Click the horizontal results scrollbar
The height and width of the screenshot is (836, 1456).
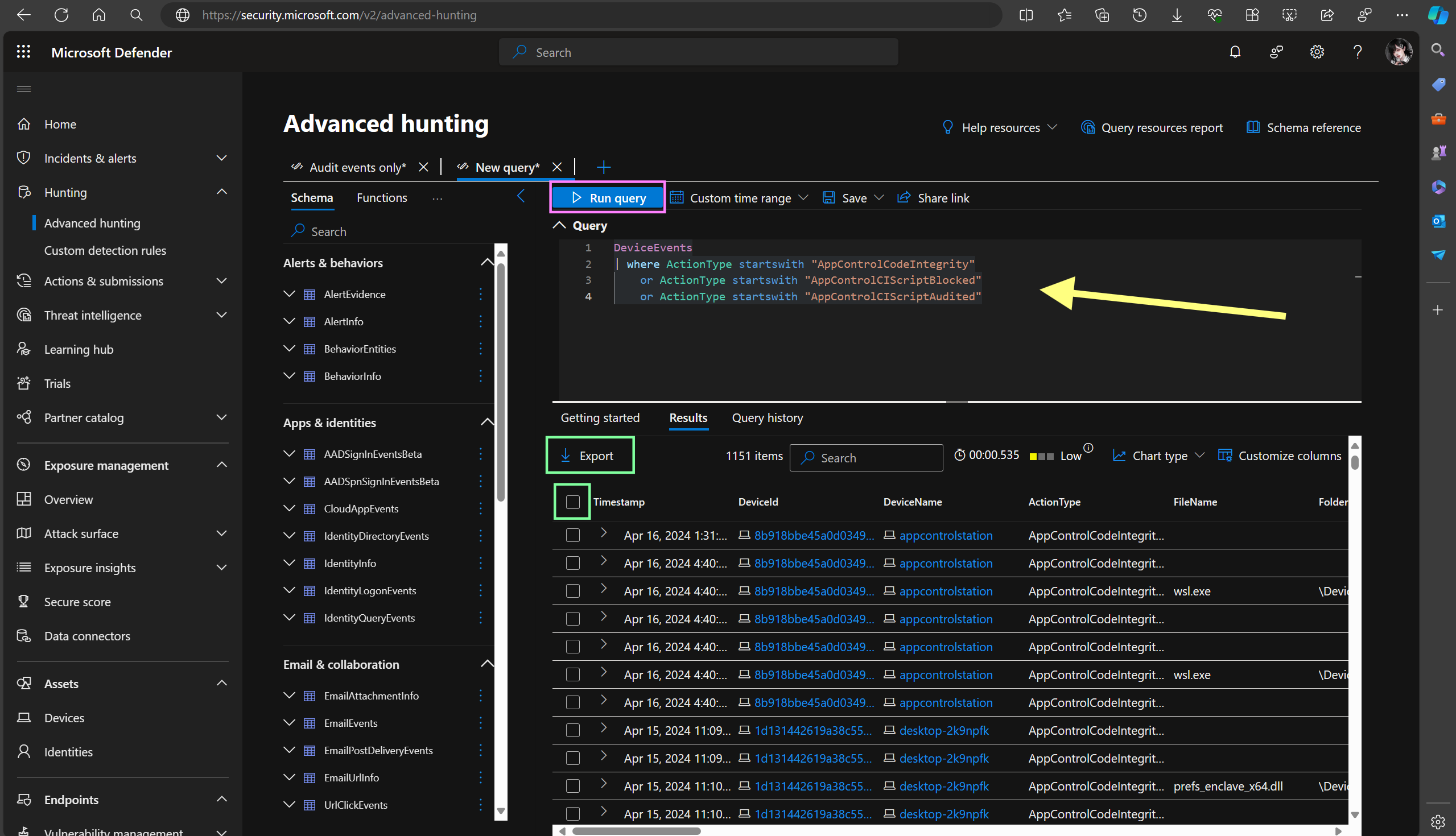tap(636, 831)
